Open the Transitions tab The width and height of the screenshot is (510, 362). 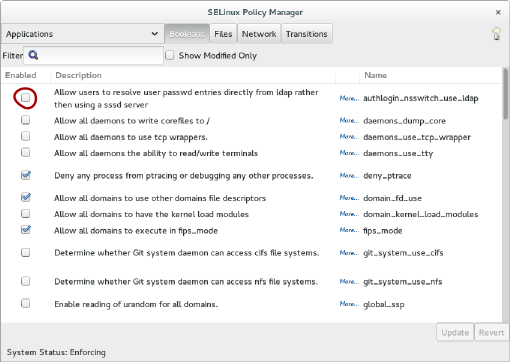pyautogui.click(x=307, y=34)
